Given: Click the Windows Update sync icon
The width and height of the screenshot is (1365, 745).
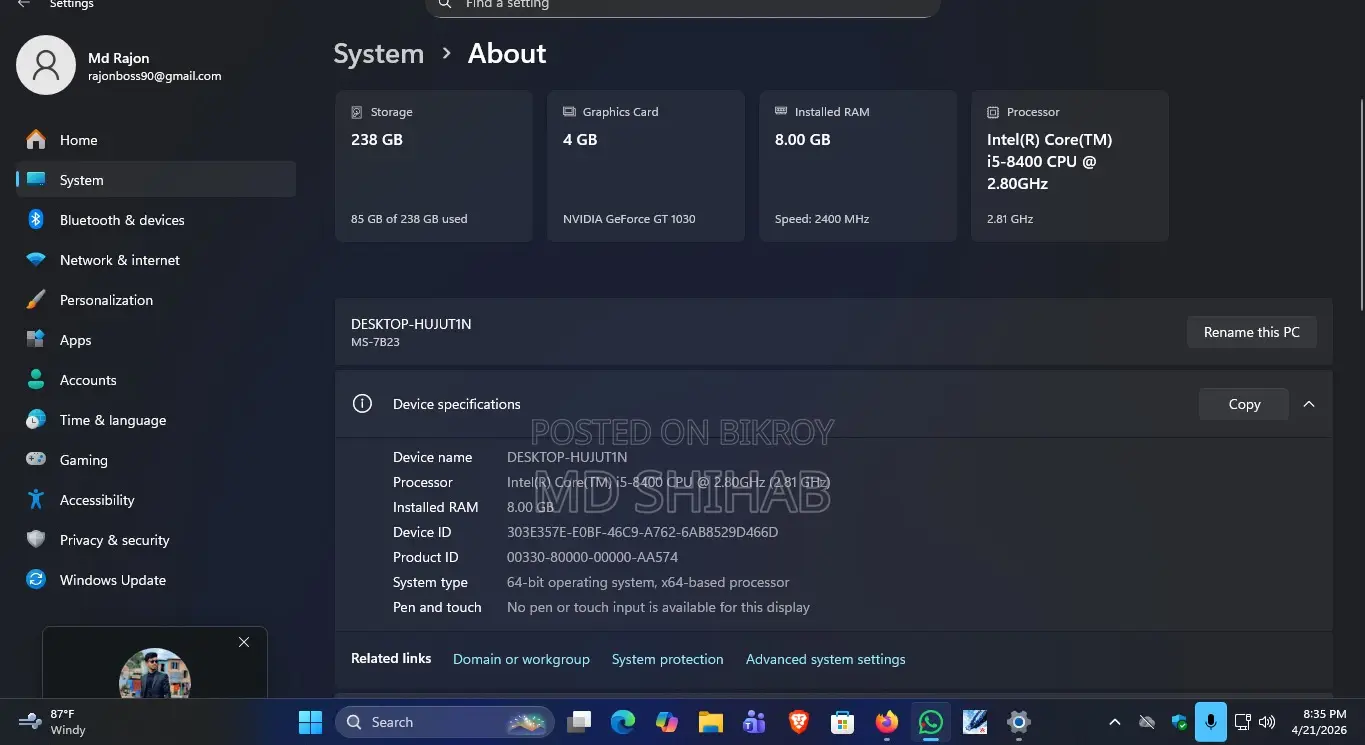Looking at the screenshot, I should pos(36,580).
